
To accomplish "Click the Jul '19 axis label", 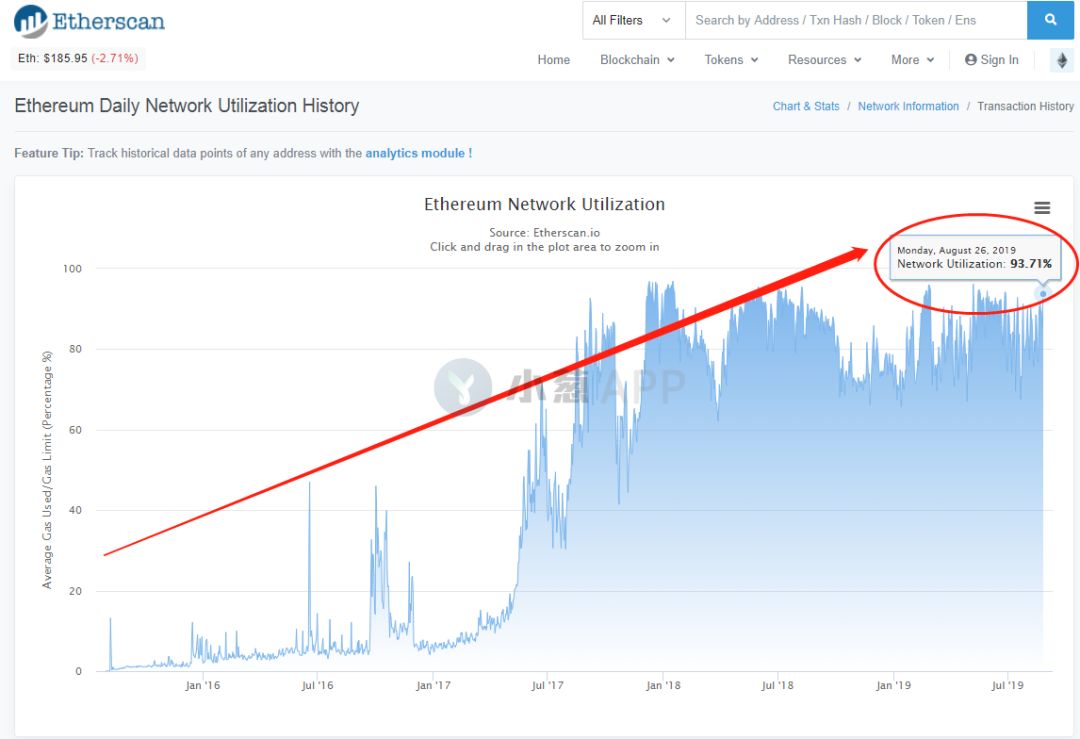I will pyautogui.click(x=1007, y=685).
